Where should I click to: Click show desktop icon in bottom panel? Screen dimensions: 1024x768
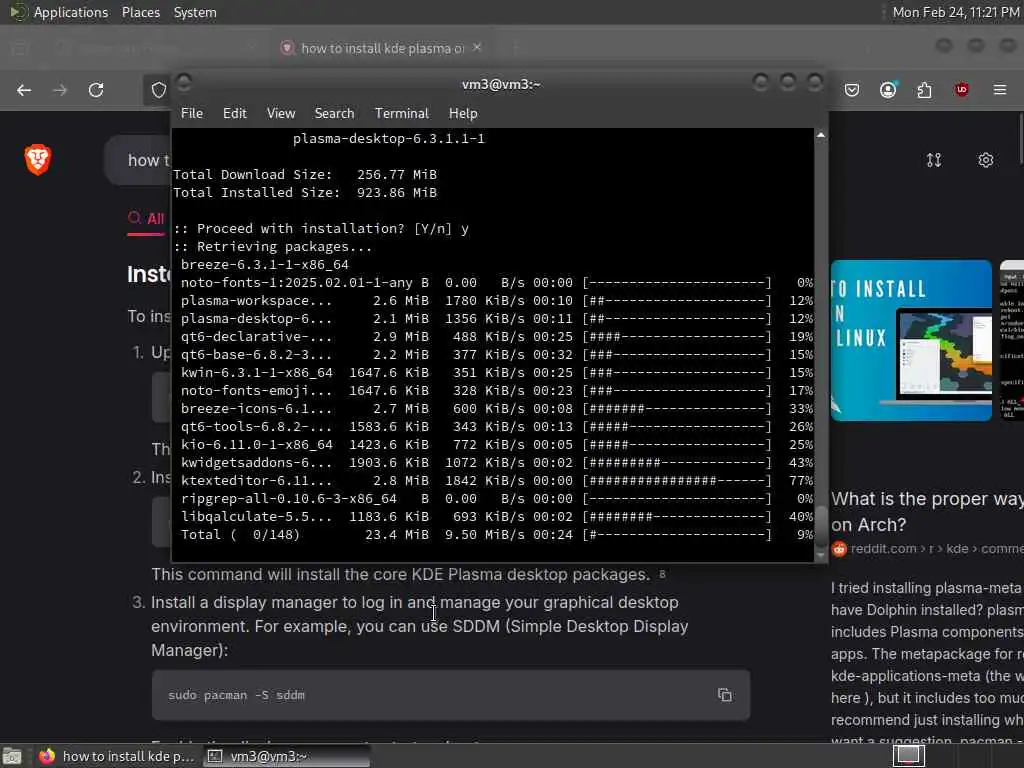12,756
